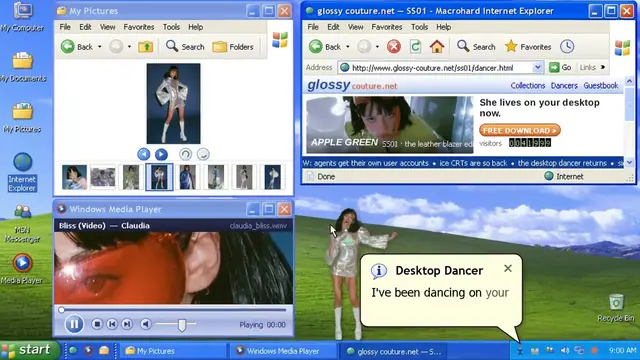Stop playback in Windows Media Player
The height and width of the screenshot is (360, 640).
(x=97, y=324)
